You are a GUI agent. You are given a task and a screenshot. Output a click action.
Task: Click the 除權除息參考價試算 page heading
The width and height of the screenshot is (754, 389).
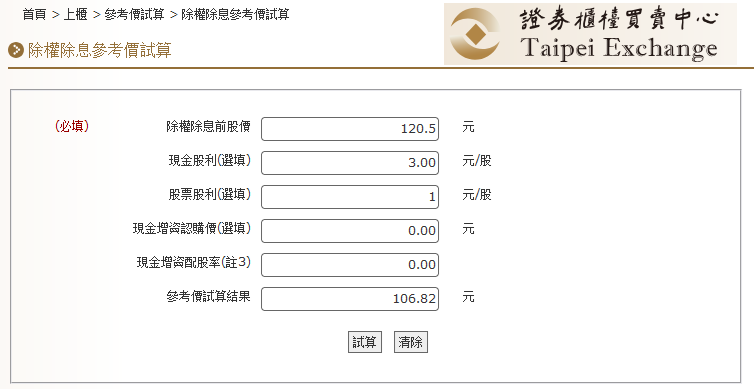click(100, 50)
